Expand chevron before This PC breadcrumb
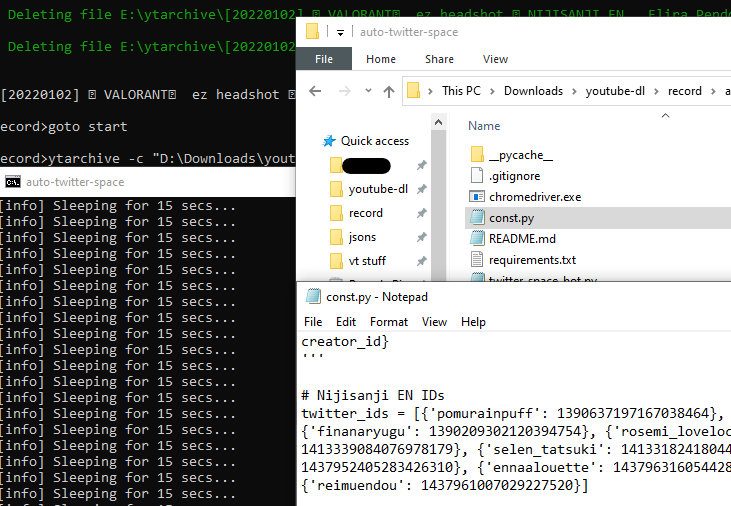 pyautogui.click(x=430, y=91)
